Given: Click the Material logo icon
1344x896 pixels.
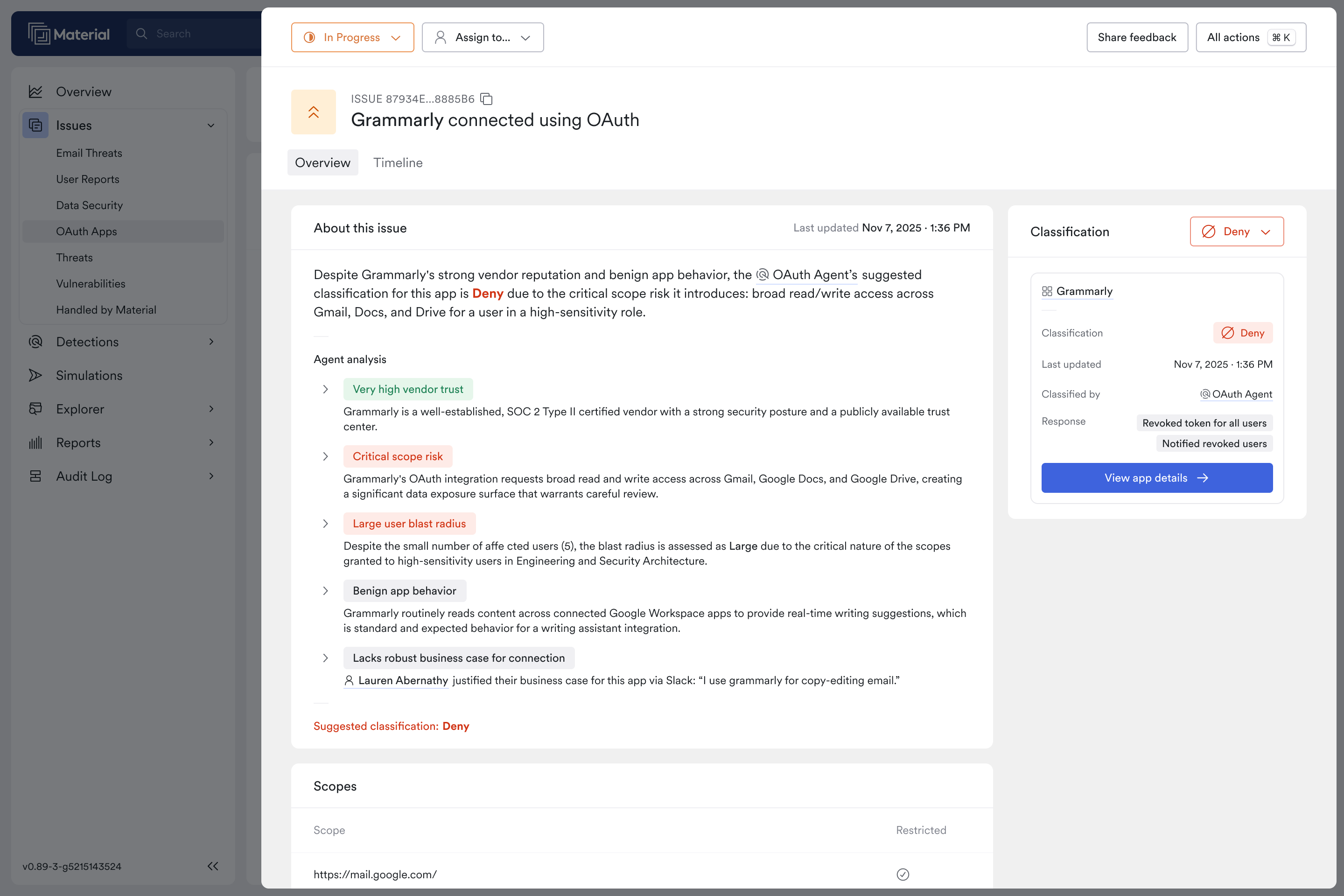Looking at the screenshot, I should tap(39, 34).
